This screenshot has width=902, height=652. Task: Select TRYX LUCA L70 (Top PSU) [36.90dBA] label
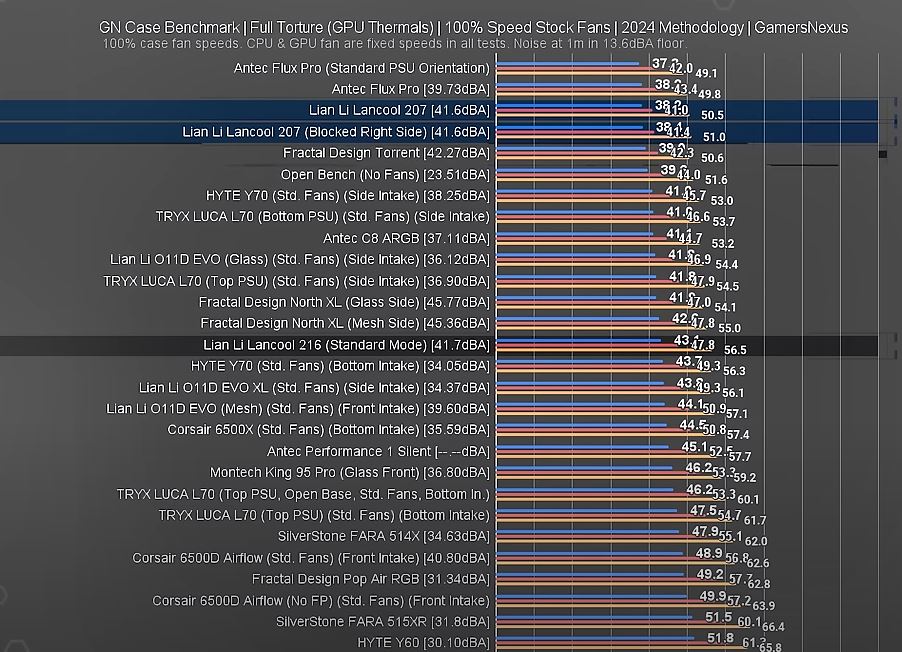point(296,281)
